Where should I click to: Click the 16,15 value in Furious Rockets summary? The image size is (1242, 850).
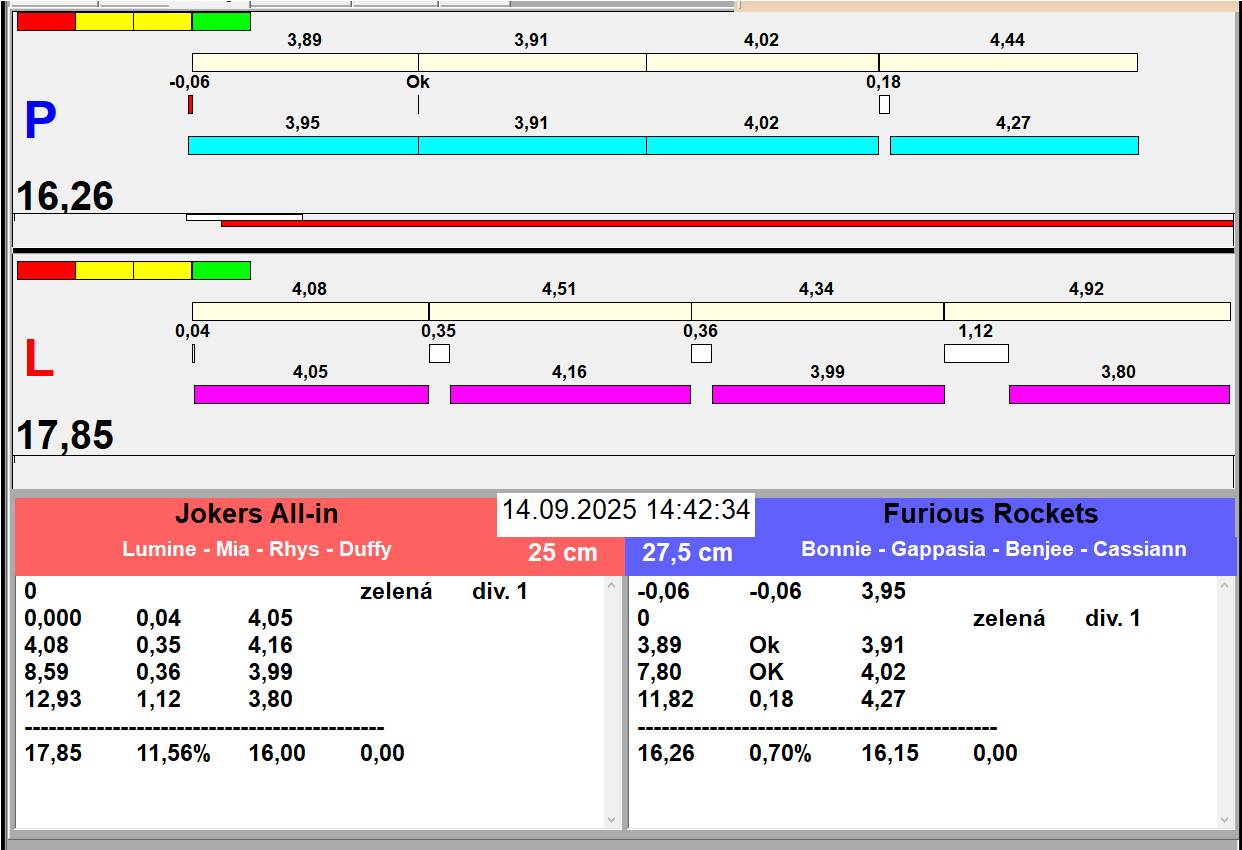pos(891,753)
